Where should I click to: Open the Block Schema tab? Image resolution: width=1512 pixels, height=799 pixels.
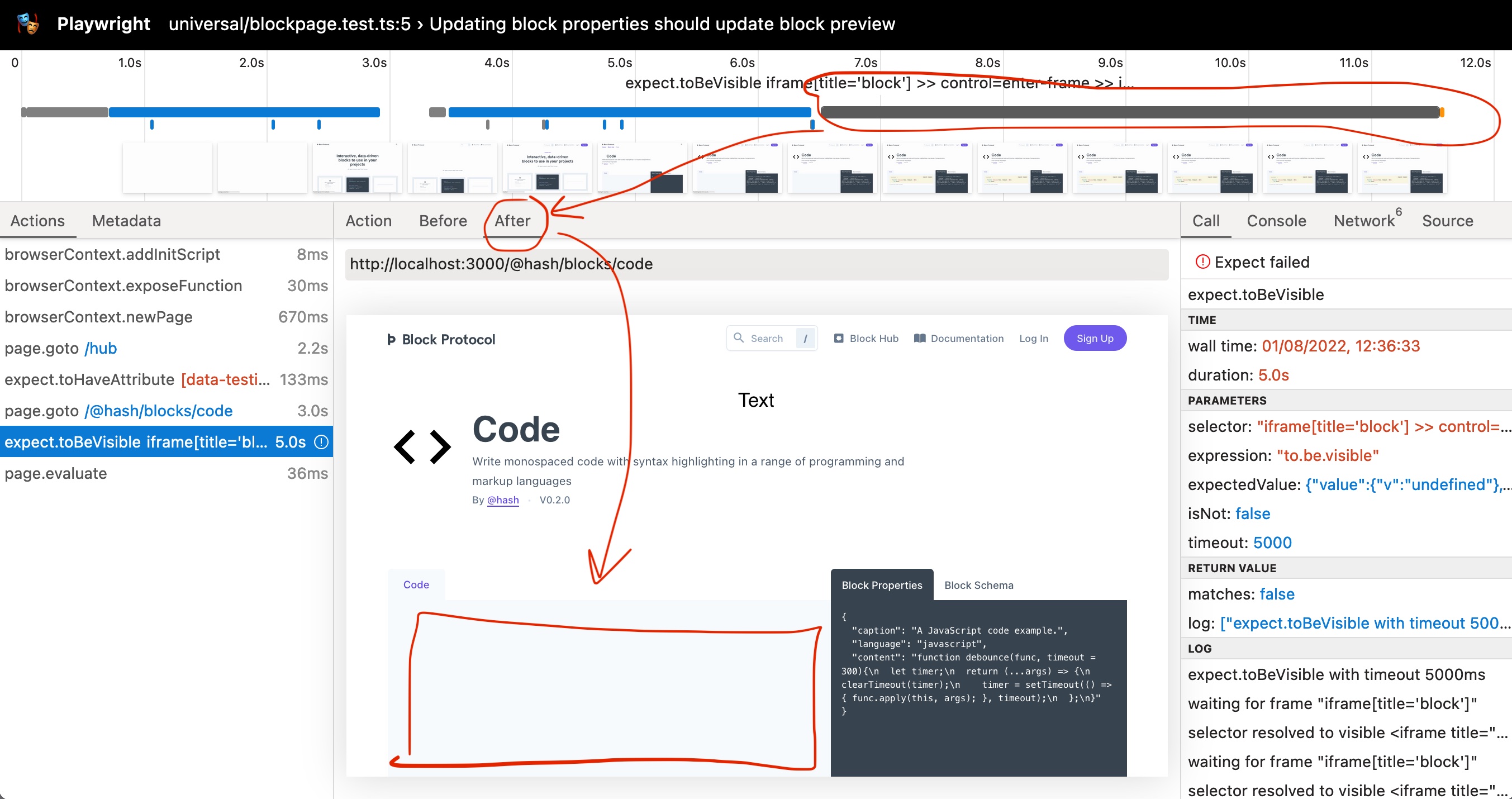point(978,584)
